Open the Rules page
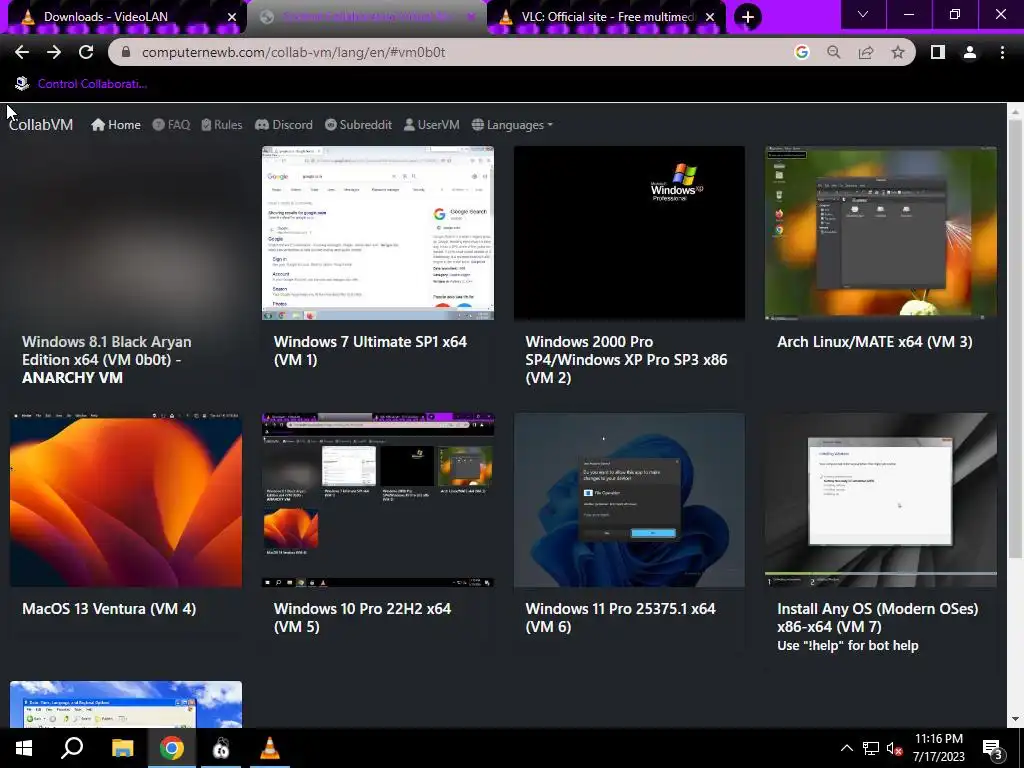Image resolution: width=1024 pixels, height=768 pixels. [222, 125]
